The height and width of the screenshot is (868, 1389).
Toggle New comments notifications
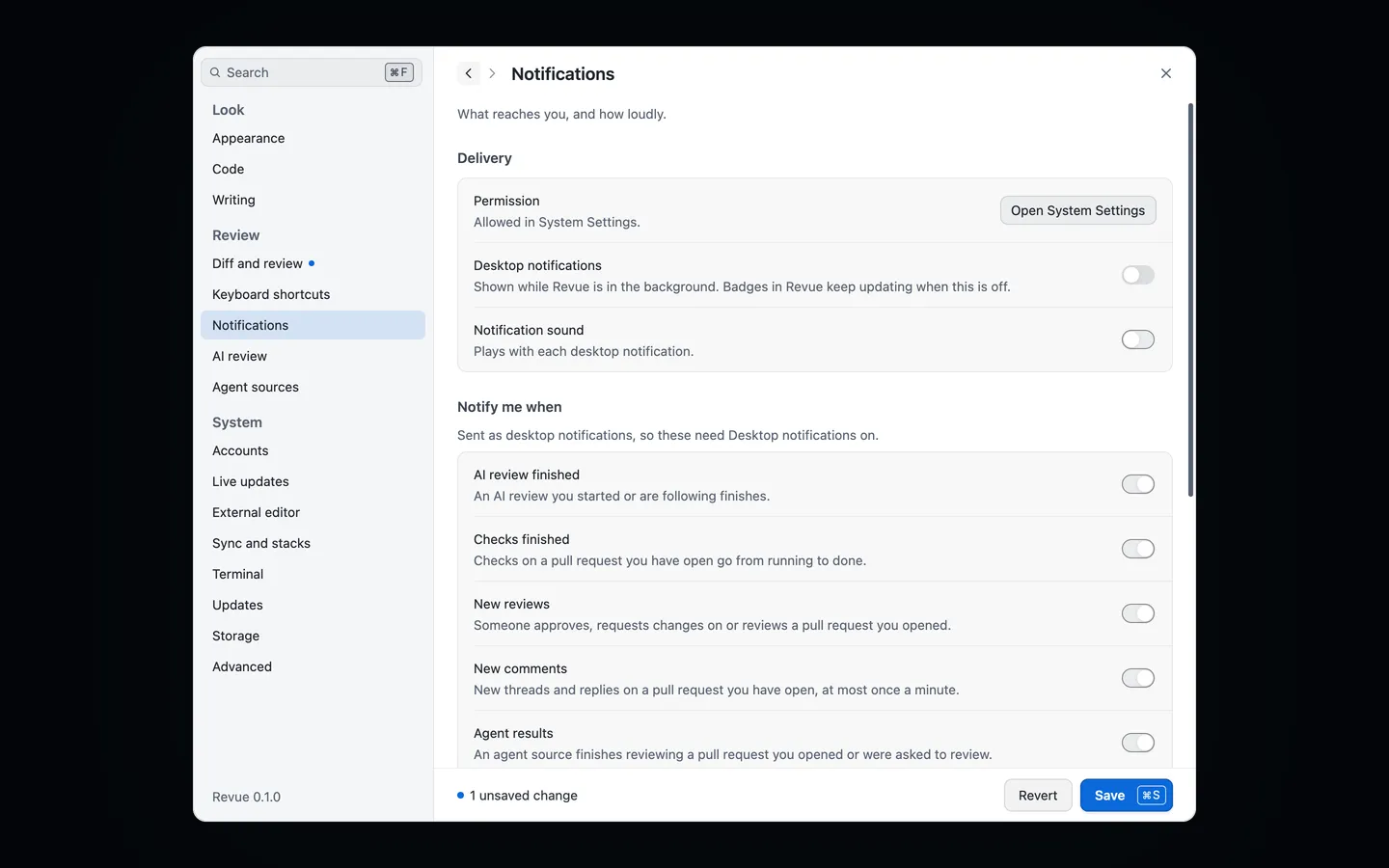pyautogui.click(x=1138, y=678)
